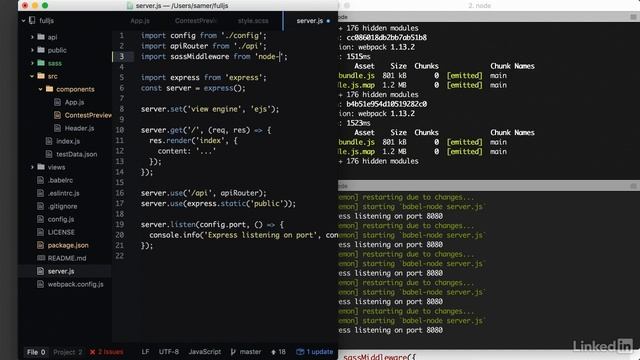Switch to the ContestPreview editor tab
The width and height of the screenshot is (640, 360).
tap(196, 20)
